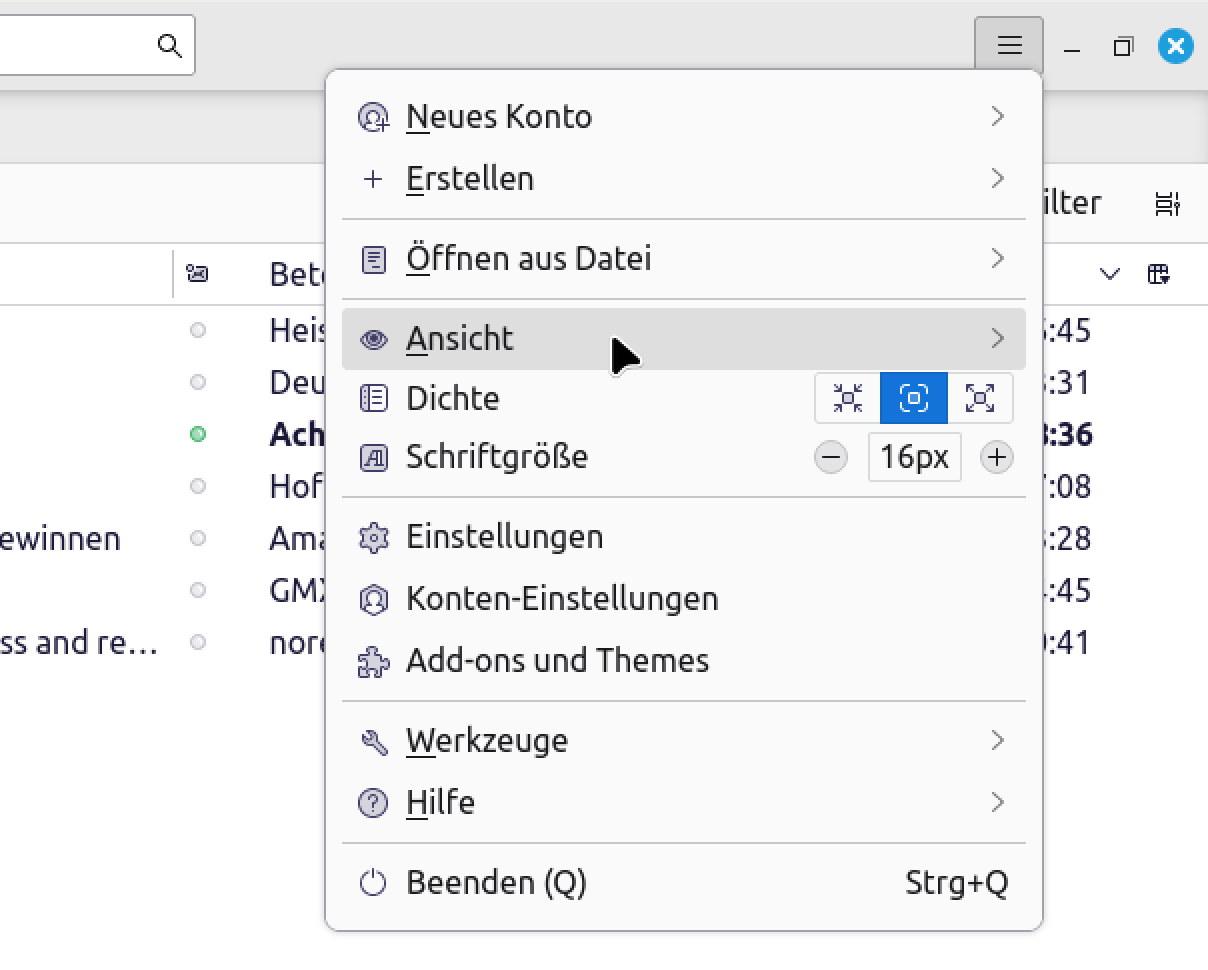This screenshot has height=970, width=1208.
Task: Click the search magnifier icon
Action: 170,45
